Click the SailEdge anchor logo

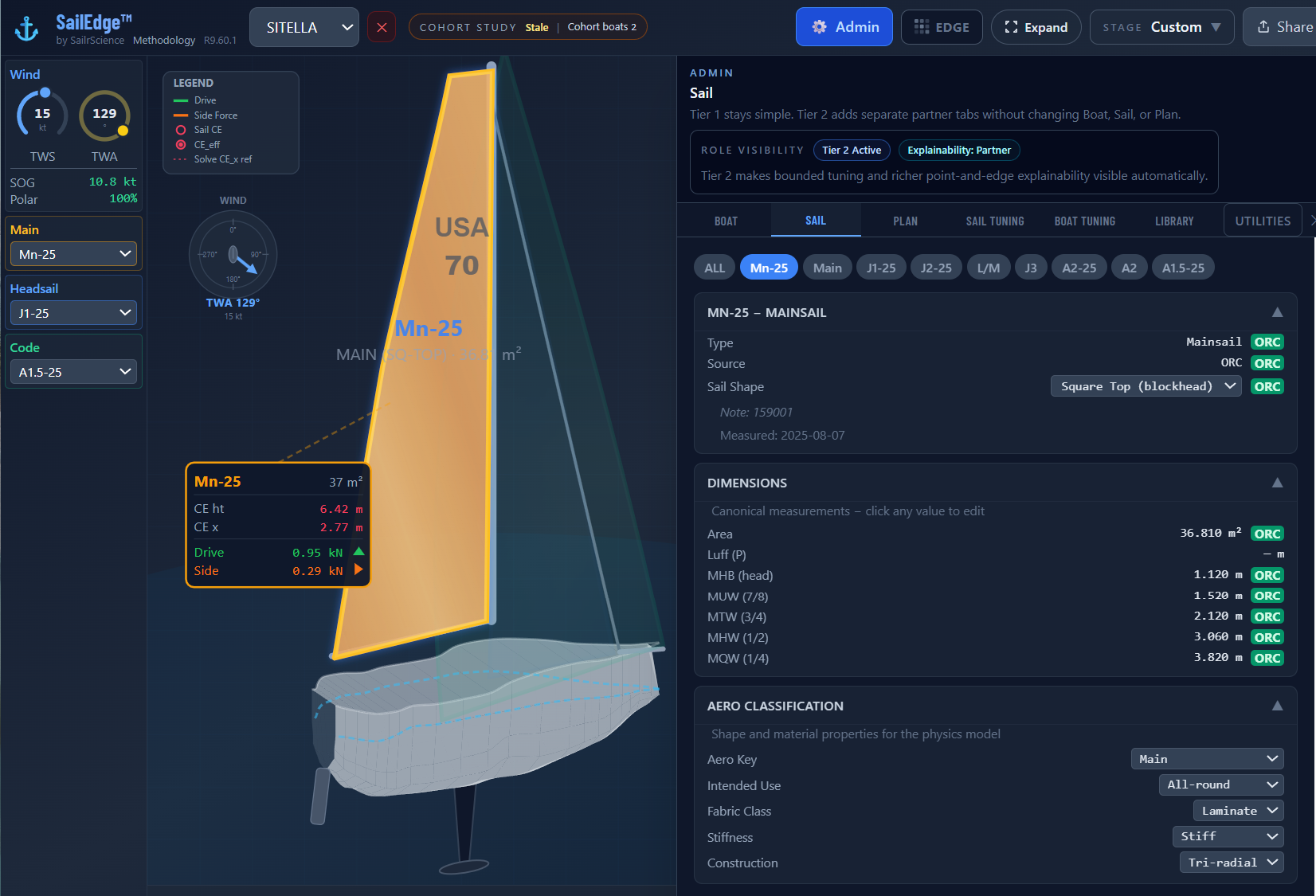[26, 26]
